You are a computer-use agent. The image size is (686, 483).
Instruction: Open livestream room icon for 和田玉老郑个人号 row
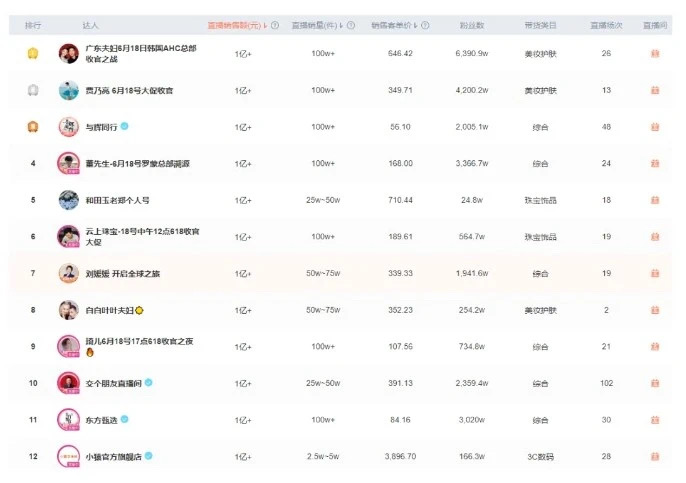coord(655,200)
